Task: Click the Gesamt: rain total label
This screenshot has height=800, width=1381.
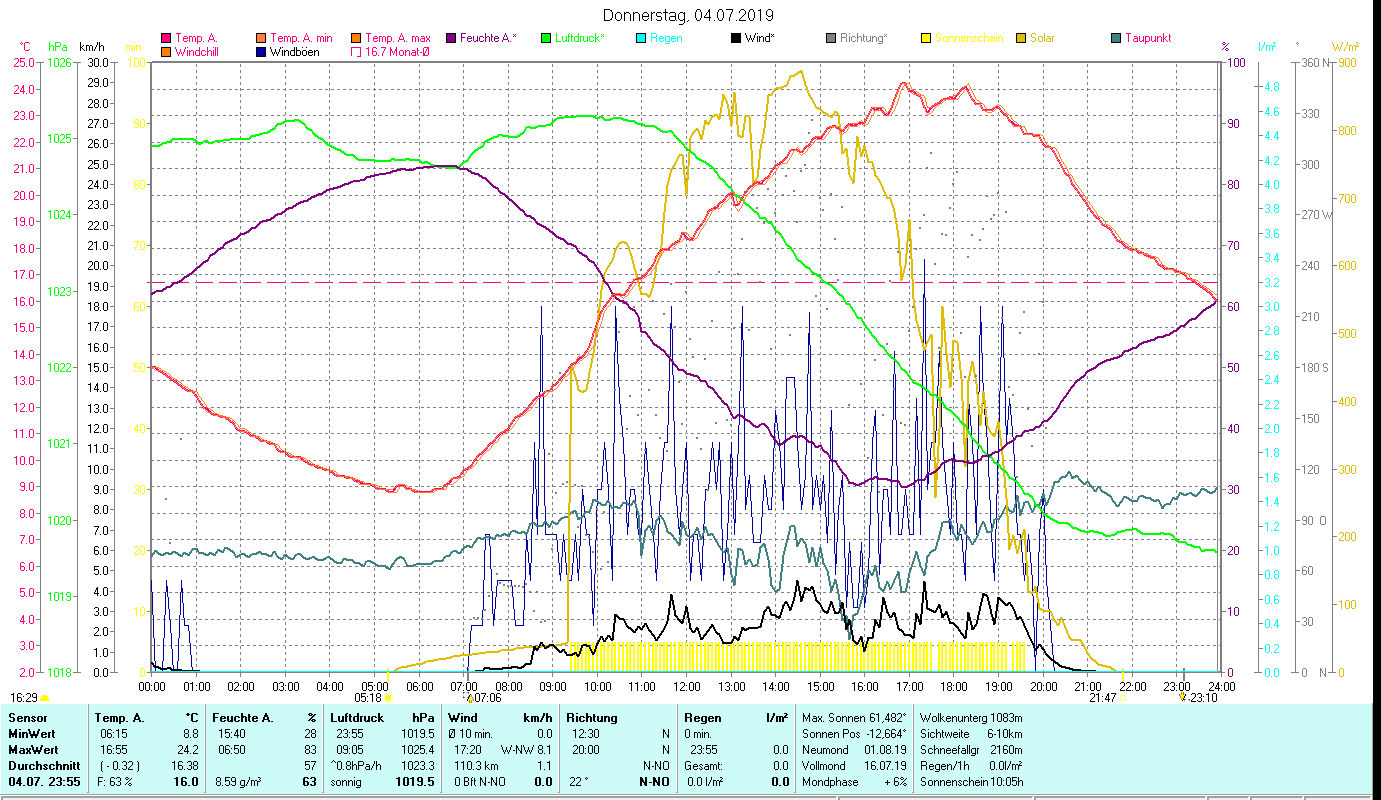Action: (x=705, y=764)
